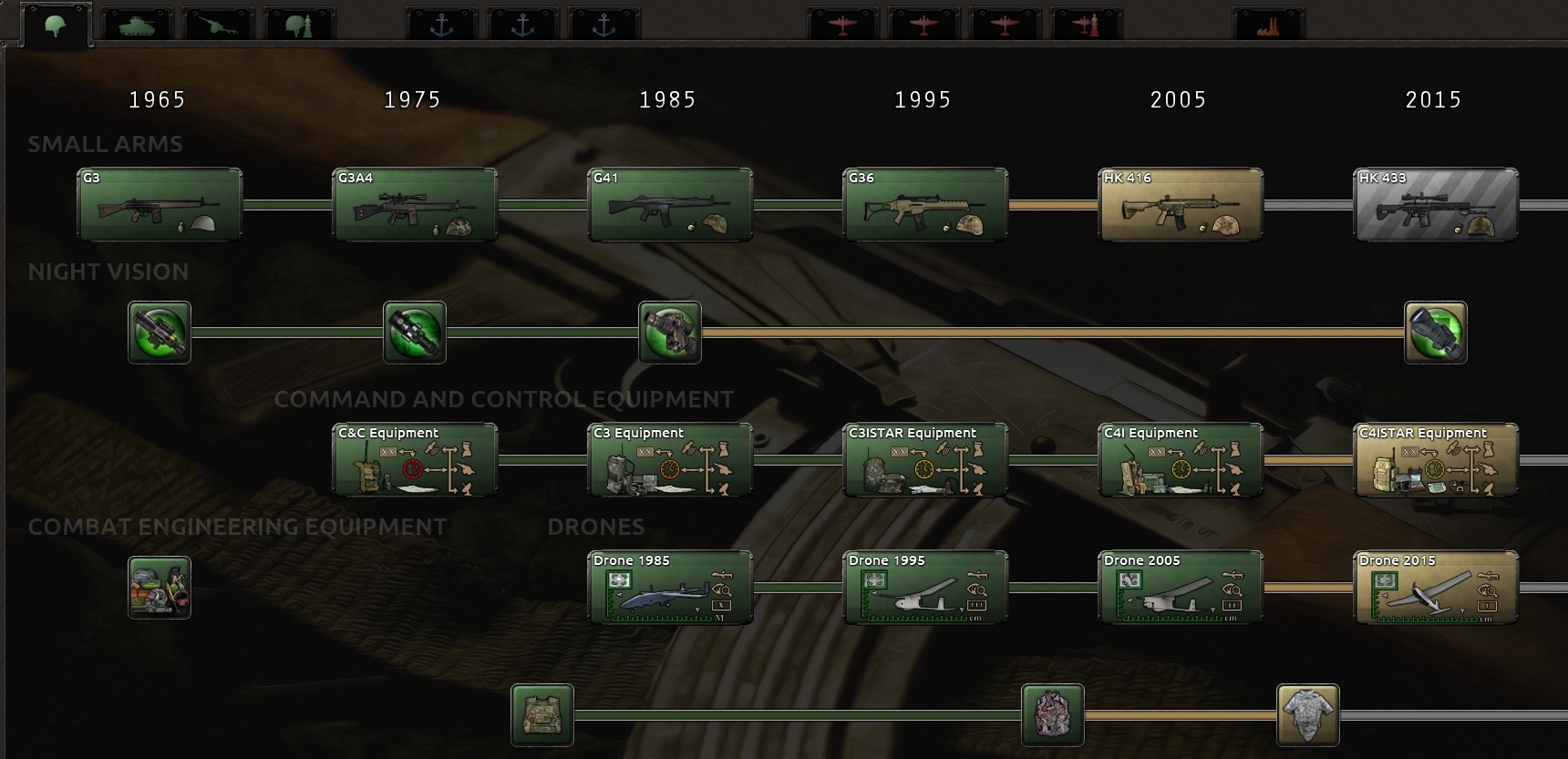This screenshot has height=759, width=1568.
Task: Open the tank research tab
Action: click(x=137, y=25)
